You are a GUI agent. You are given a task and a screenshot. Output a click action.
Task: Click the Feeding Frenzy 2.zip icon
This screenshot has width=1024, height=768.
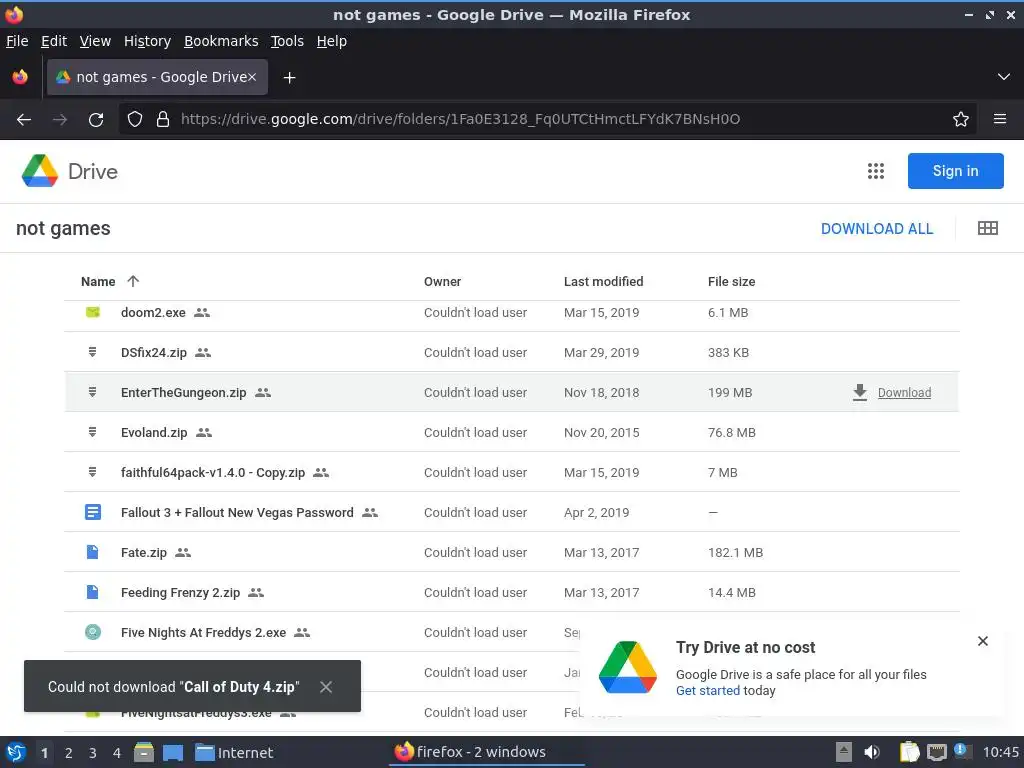click(x=93, y=592)
